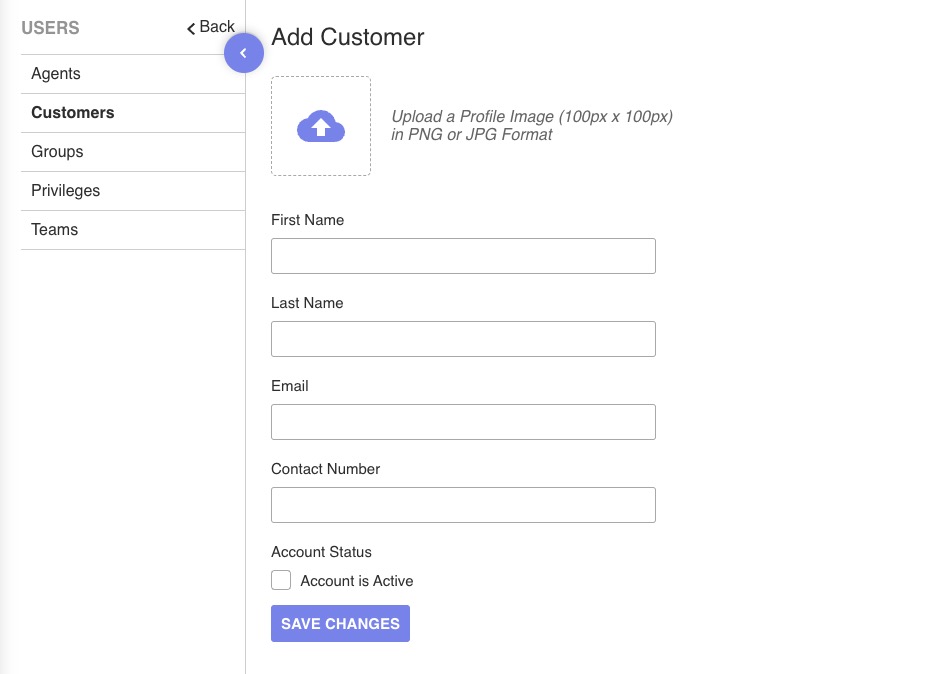Focus the Email input field
The height and width of the screenshot is (674, 932).
point(463,422)
